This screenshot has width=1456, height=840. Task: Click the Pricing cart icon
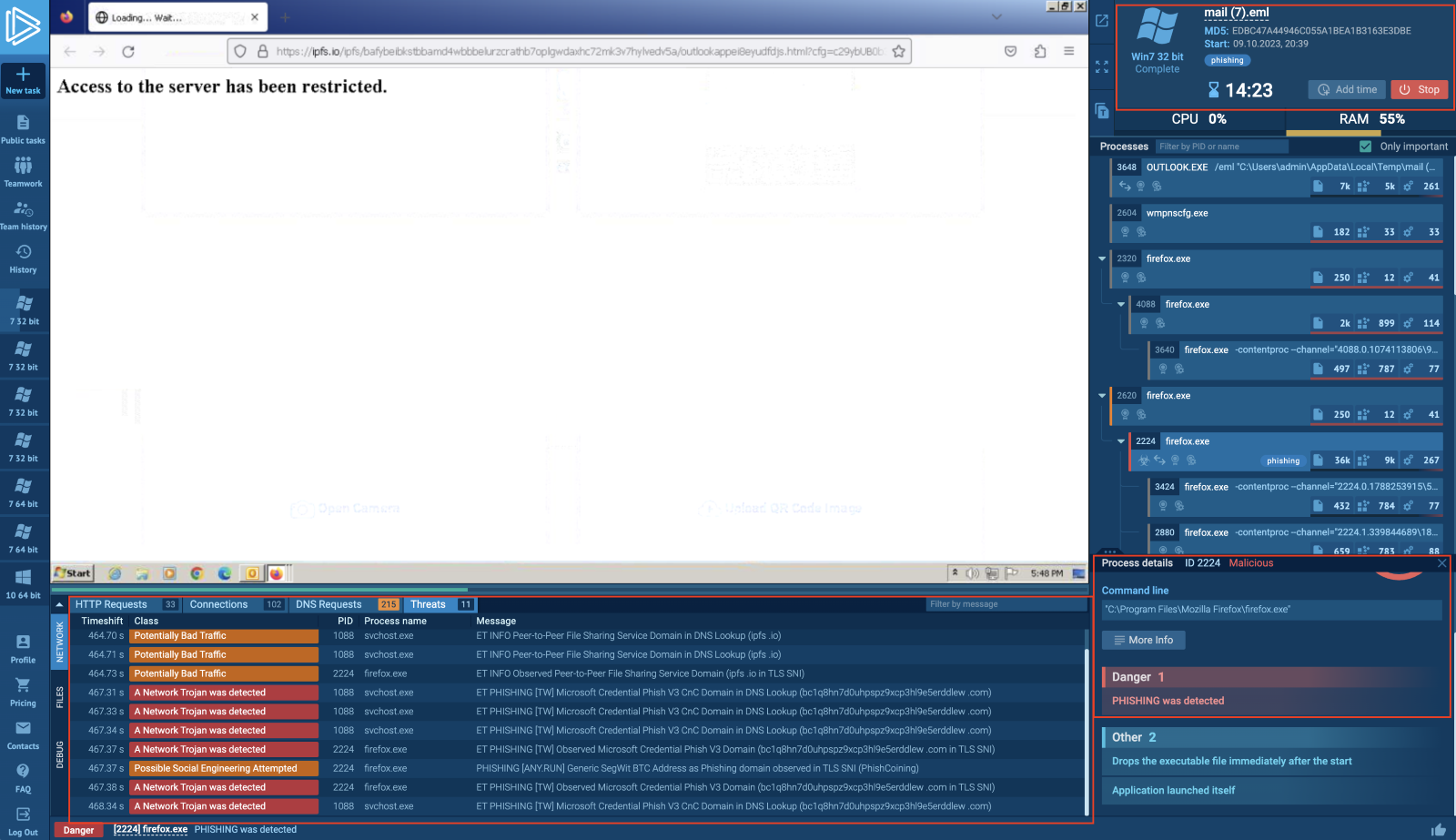coord(24,685)
